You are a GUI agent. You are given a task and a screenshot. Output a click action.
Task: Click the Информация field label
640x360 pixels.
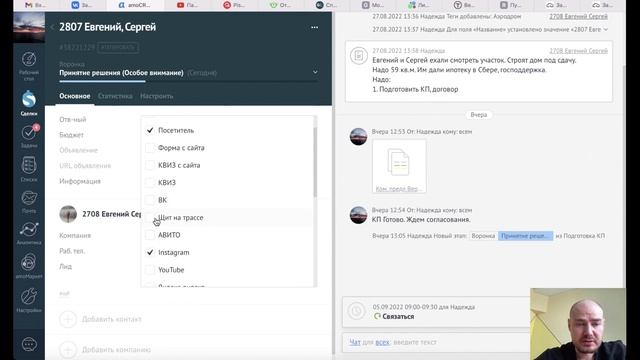click(80, 181)
